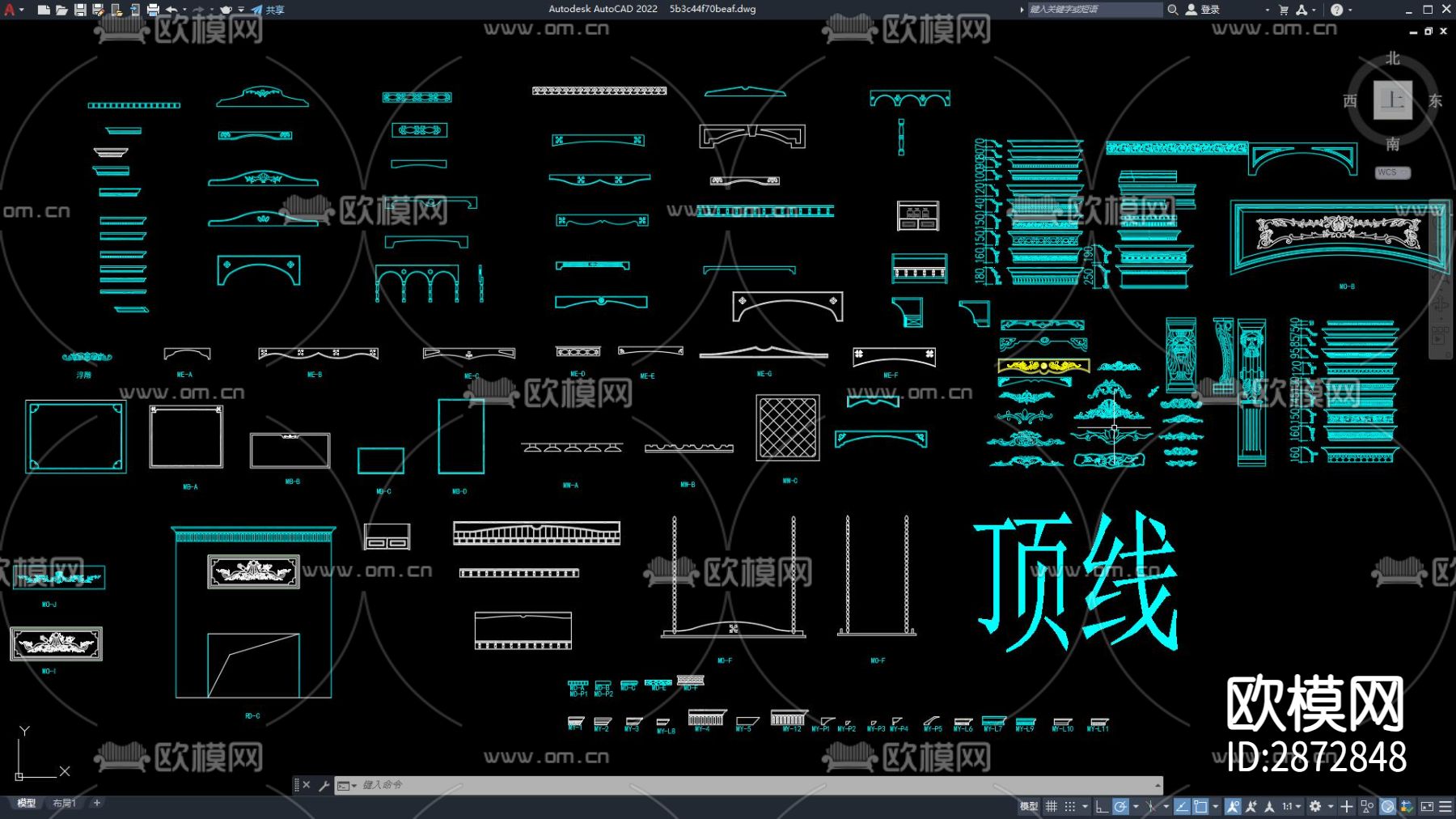Switch to the 模型 model tab
Screen dimensions: 1456x819
tap(27, 804)
